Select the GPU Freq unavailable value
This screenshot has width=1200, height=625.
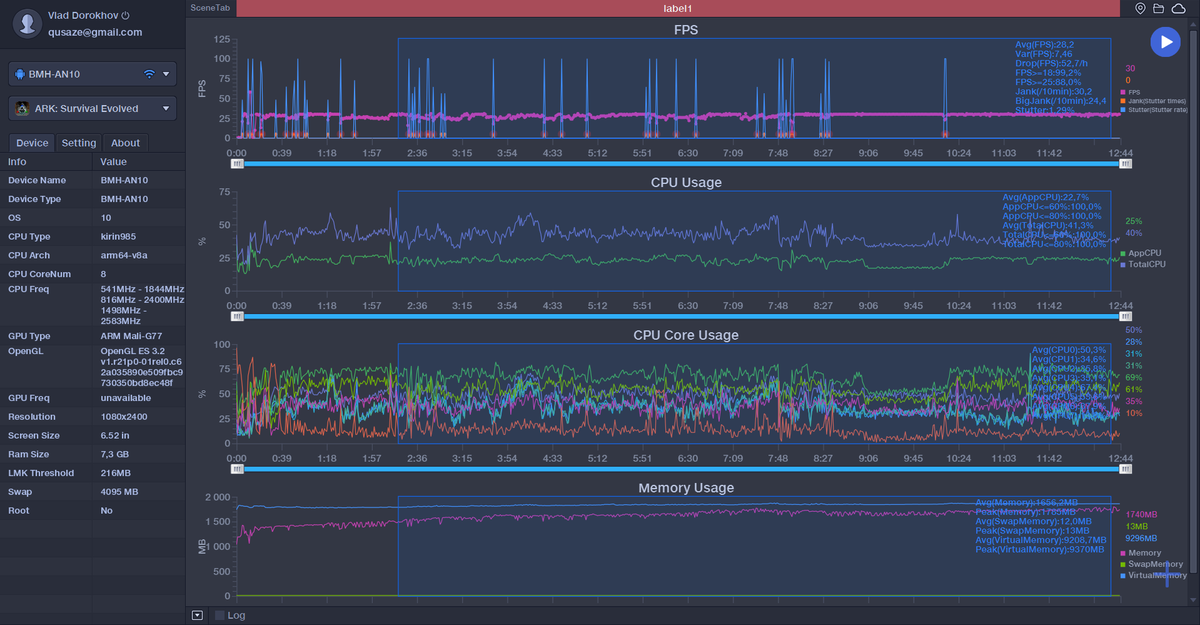pos(126,398)
